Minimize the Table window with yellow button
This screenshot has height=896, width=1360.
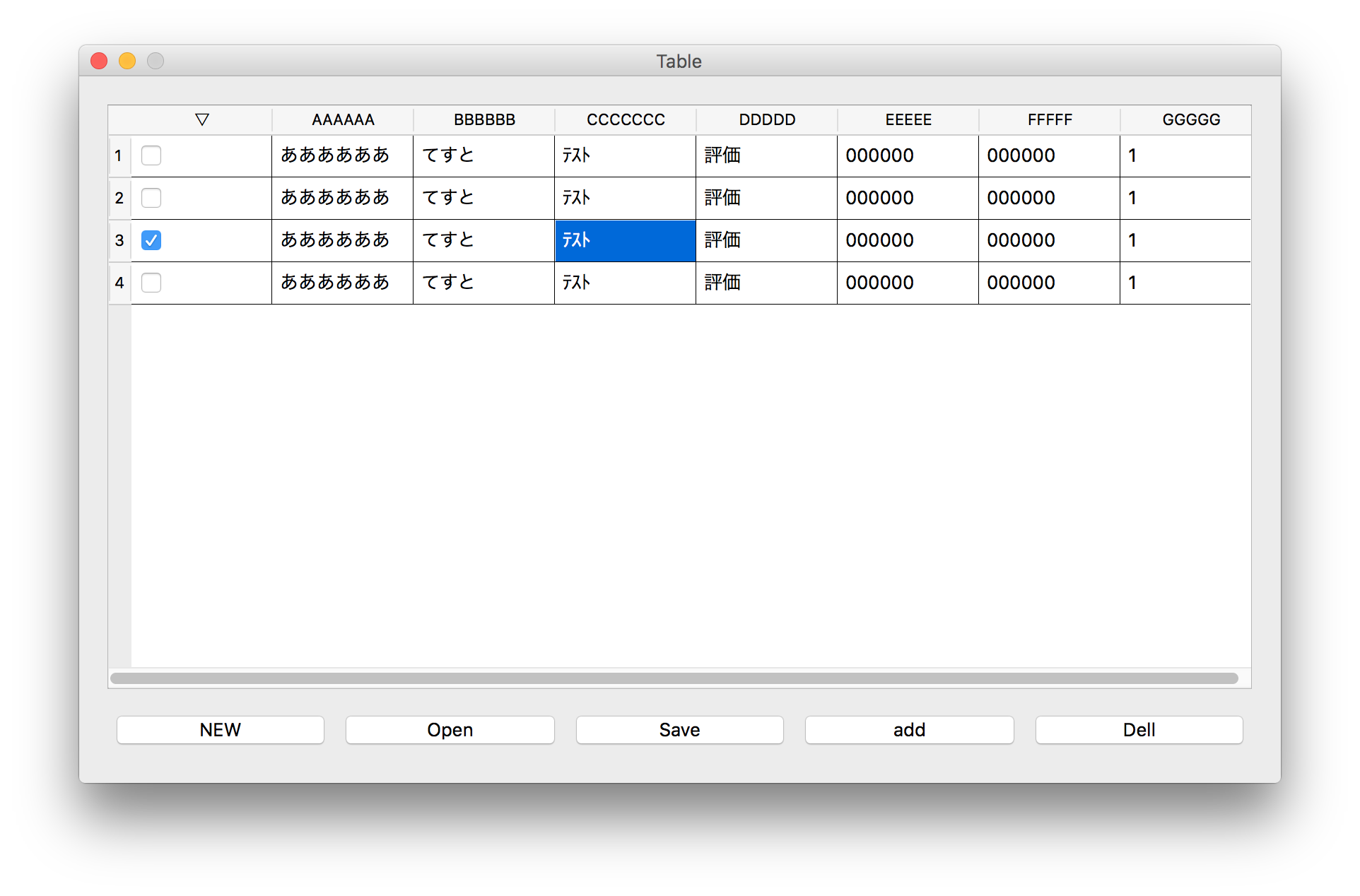pyautogui.click(x=127, y=61)
